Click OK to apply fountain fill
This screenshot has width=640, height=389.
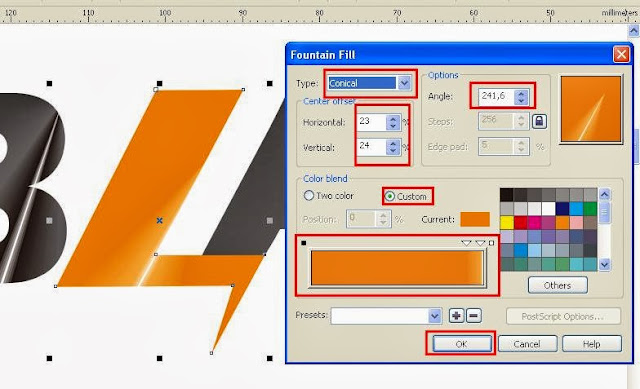[x=462, y=344]
